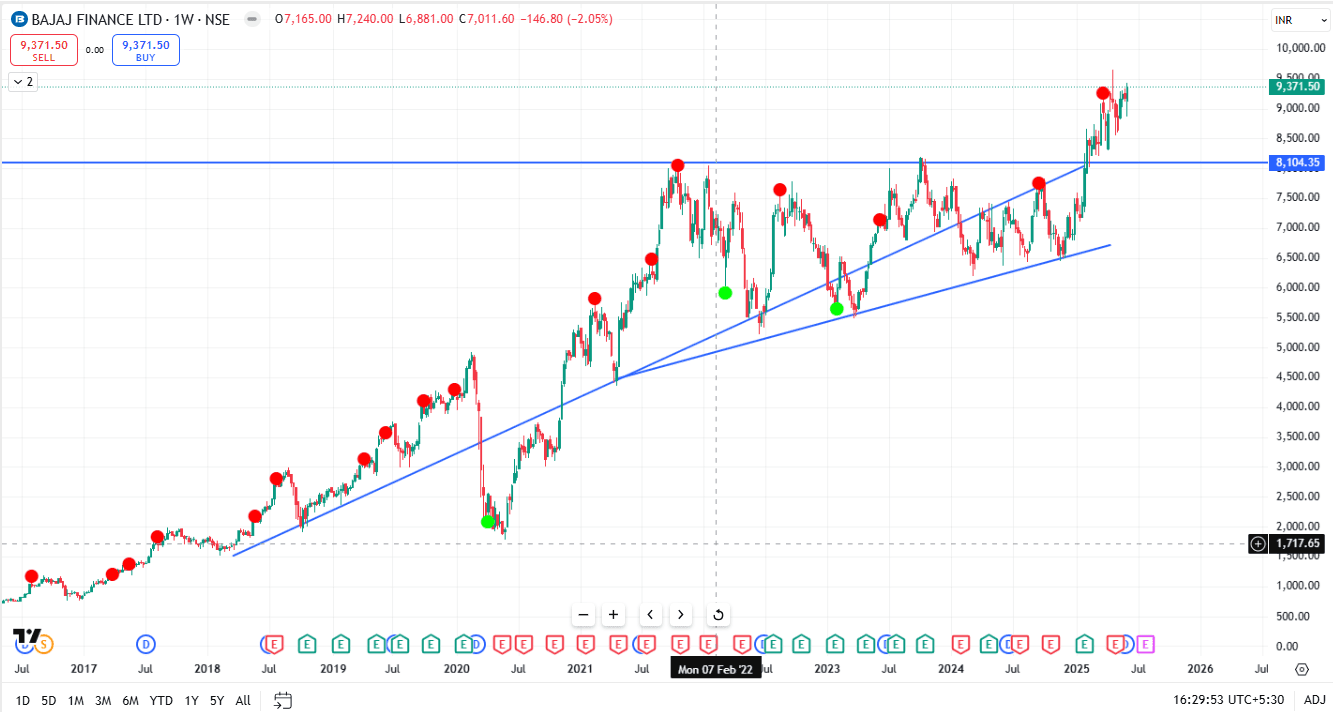Open the green earnings marker above 2023

834,644
